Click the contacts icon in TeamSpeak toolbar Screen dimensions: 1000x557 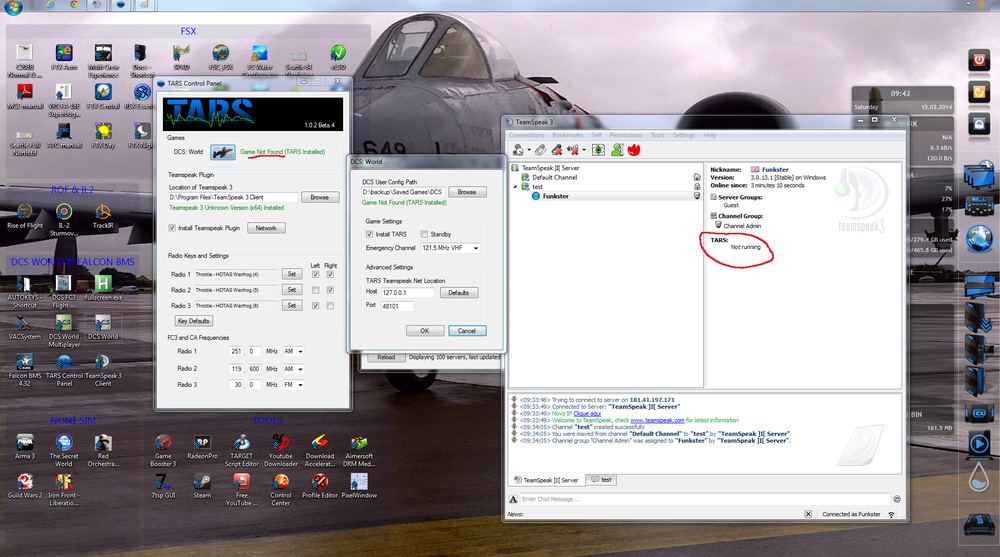pyautogui.click(x=616, y=150)
